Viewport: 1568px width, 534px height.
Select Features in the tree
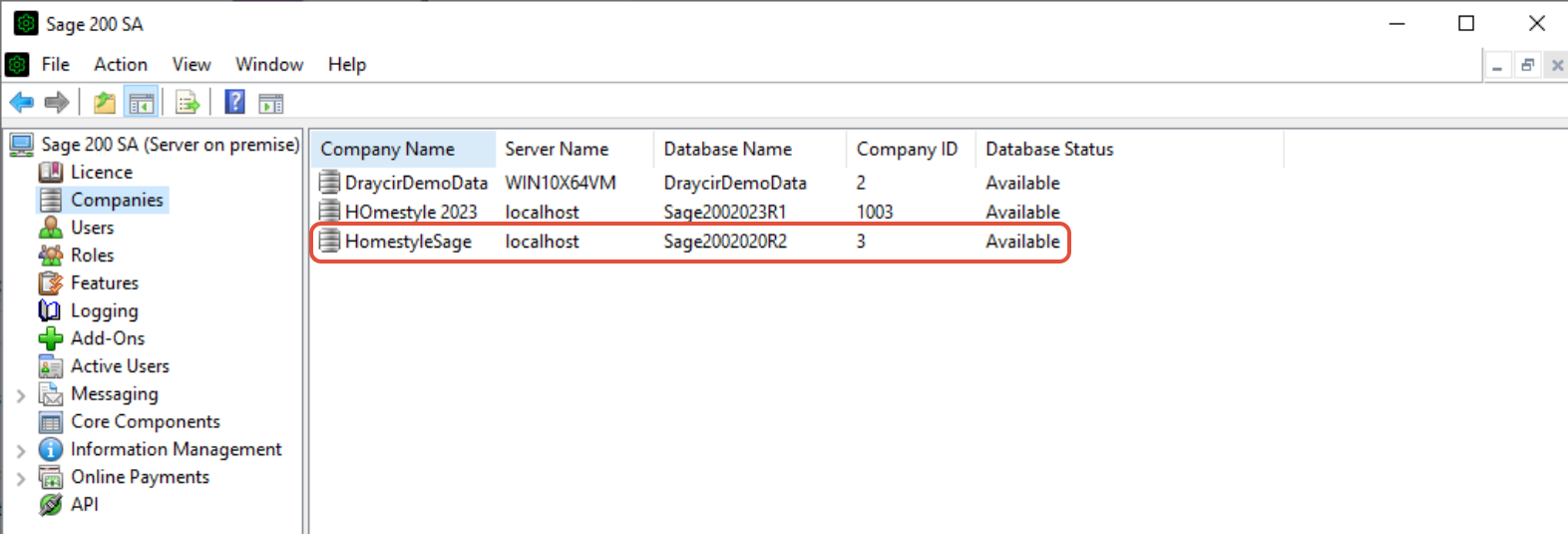coord(105,282)
